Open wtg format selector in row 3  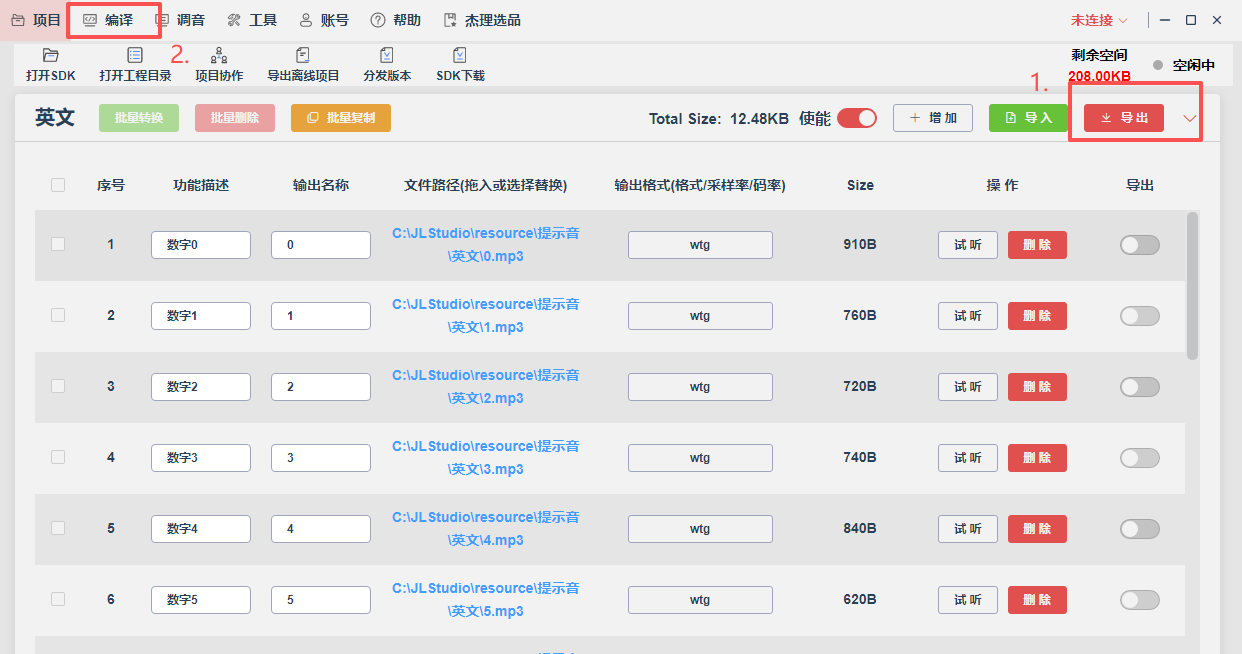pyautogui.click(x=700, y=387)
